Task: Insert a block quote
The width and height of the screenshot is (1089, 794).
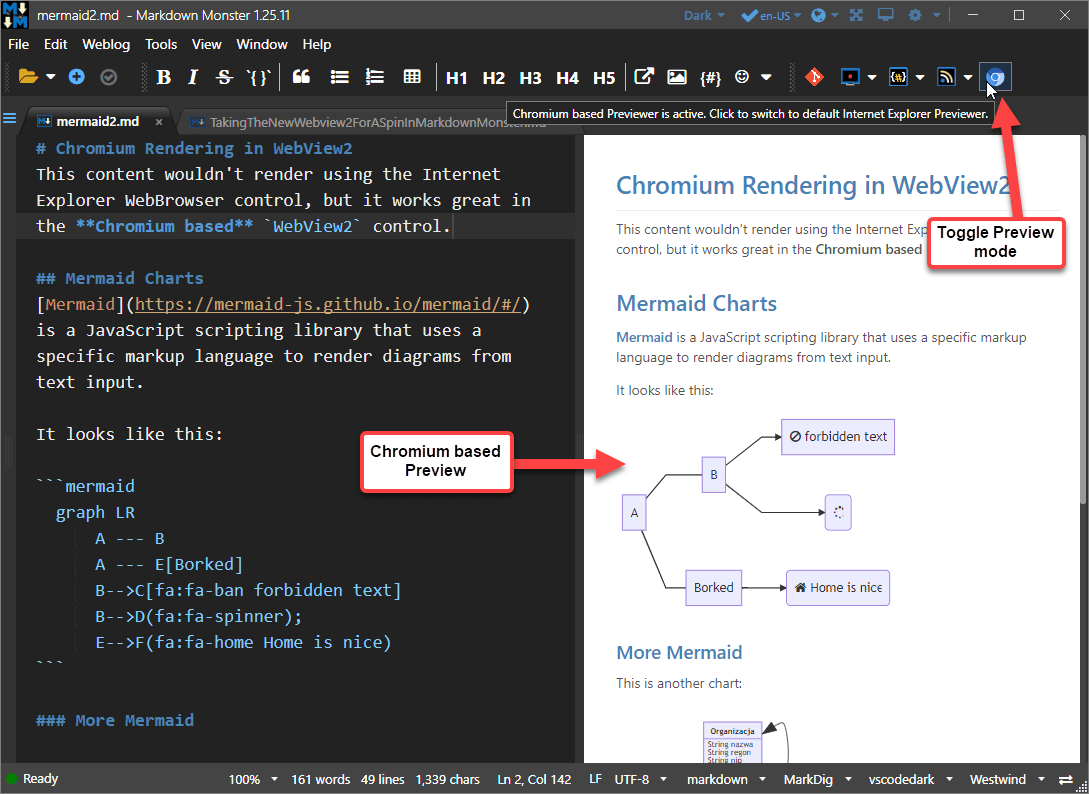Action: pyautogui.click(x=301, y=76)
